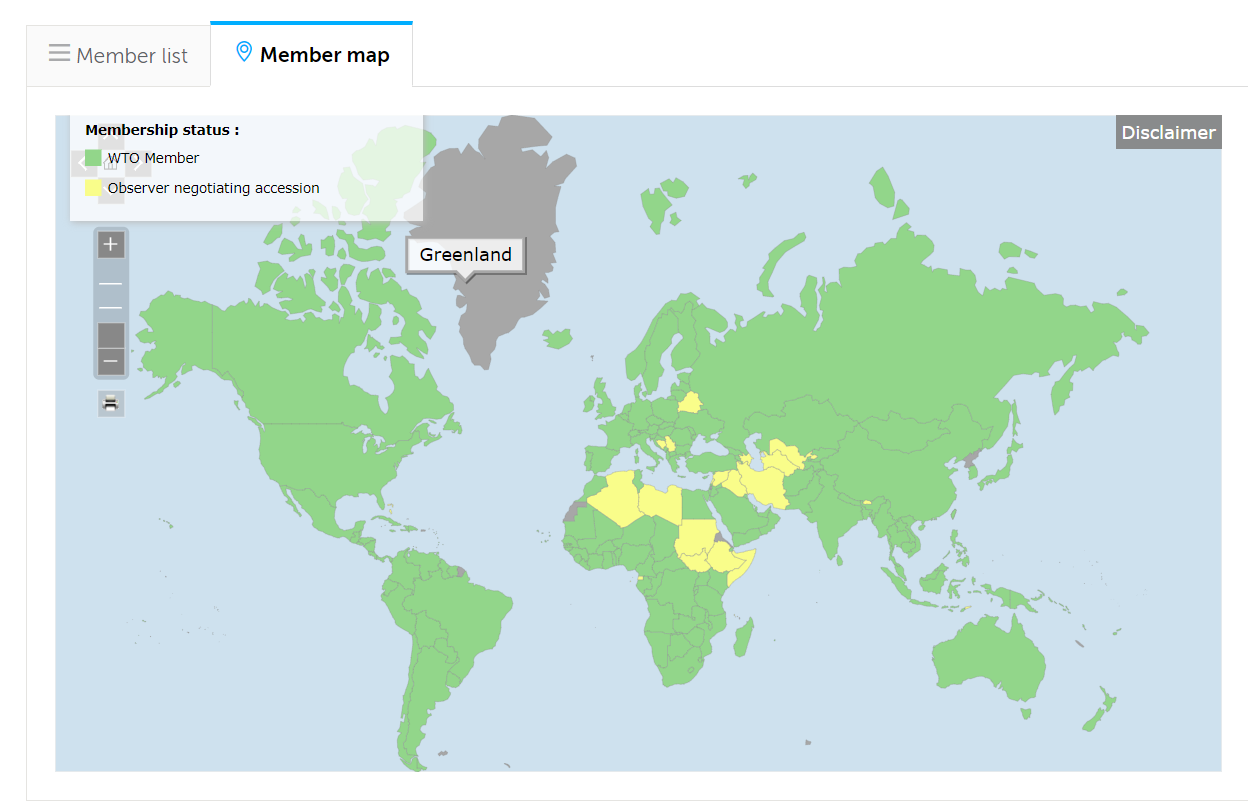Open the Disclaimer button
1248x810 pixels.
point(1168,132)
